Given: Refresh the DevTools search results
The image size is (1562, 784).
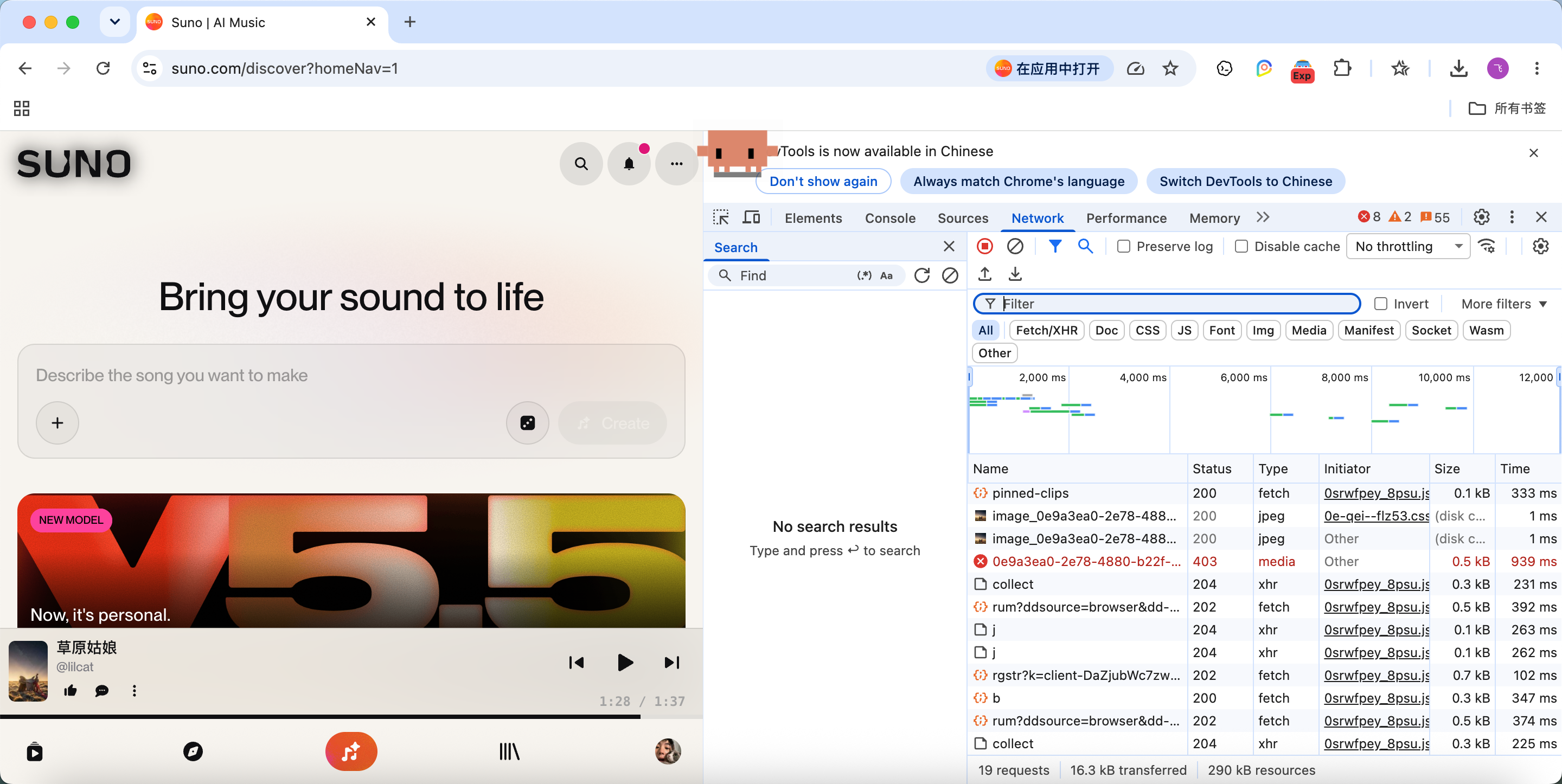Looking at the screenshot, I should [921, 276].
